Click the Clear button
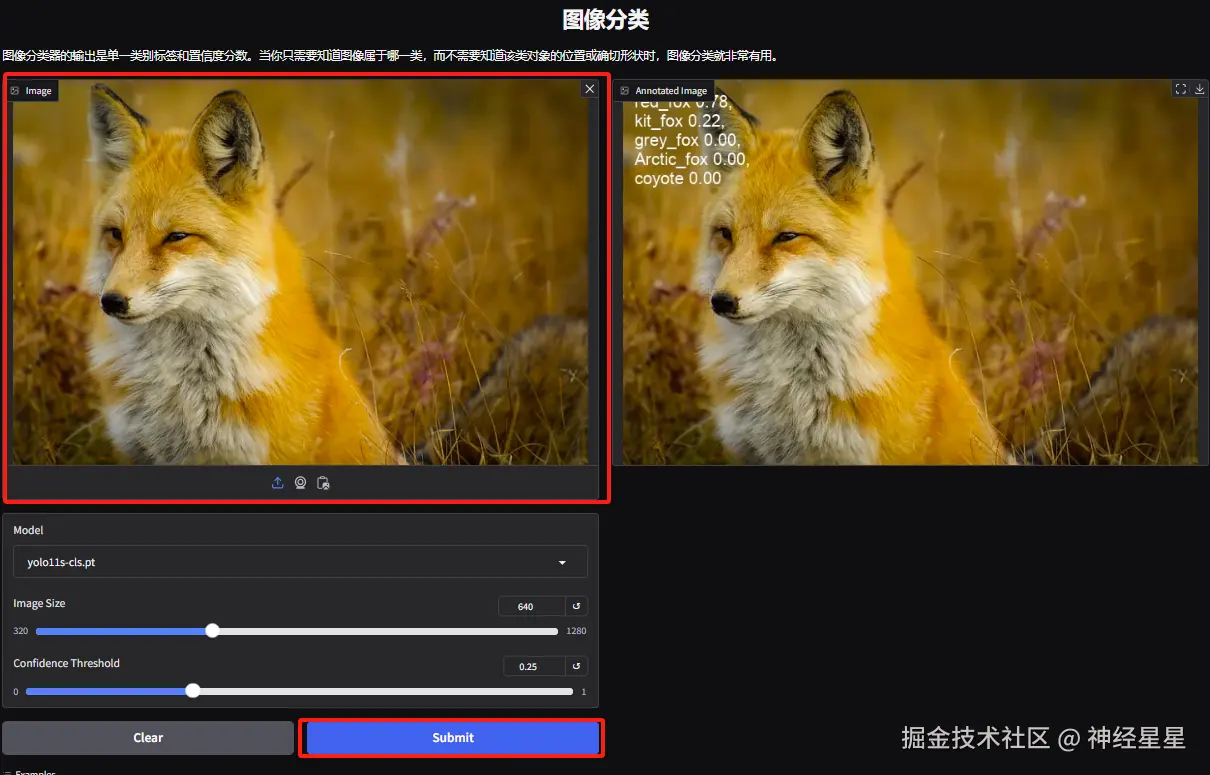This screenshot has height=775, width=1210. (x=147, y=737)
